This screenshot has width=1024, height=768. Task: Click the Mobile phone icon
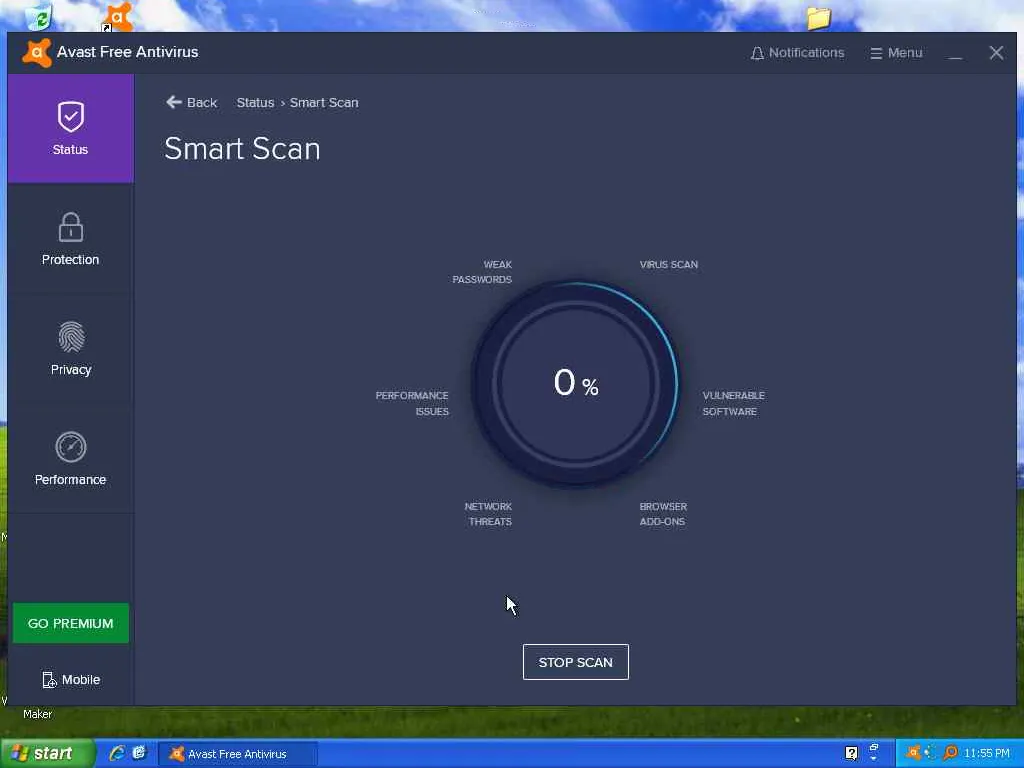tap(49, 680)
